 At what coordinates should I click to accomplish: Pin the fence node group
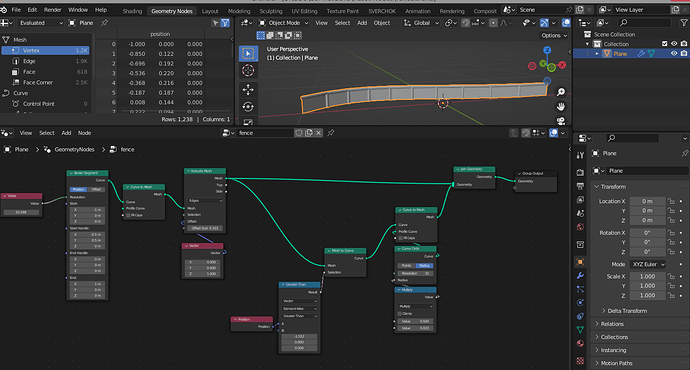331,132
